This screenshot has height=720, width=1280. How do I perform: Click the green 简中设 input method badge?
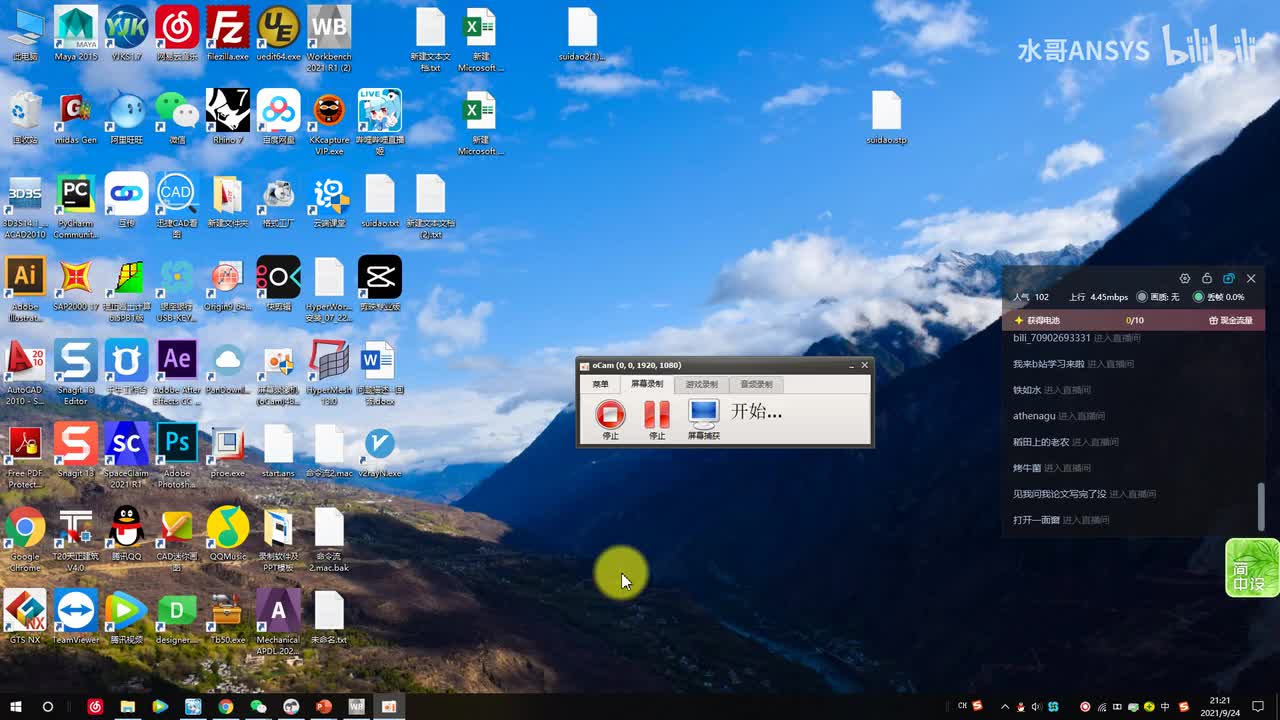click(x=1252, y=568)
